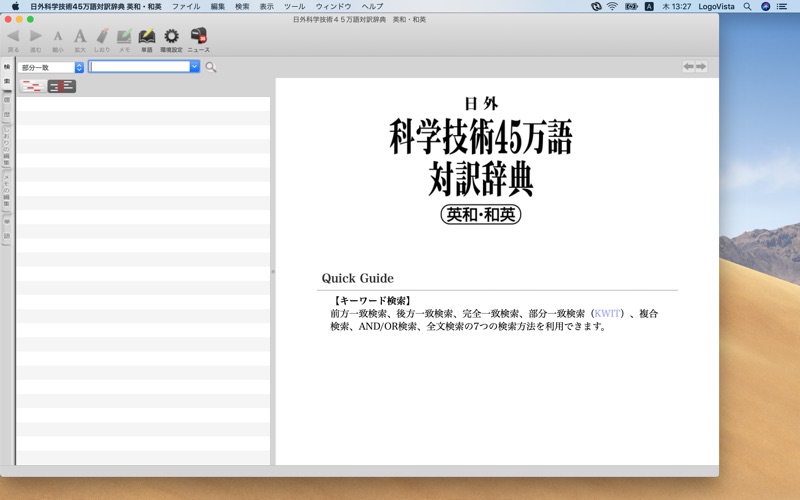Click the メモ memo toolbar icon
Image resolution: width=800 pixels, height=500 pixels.
(124, 36)
